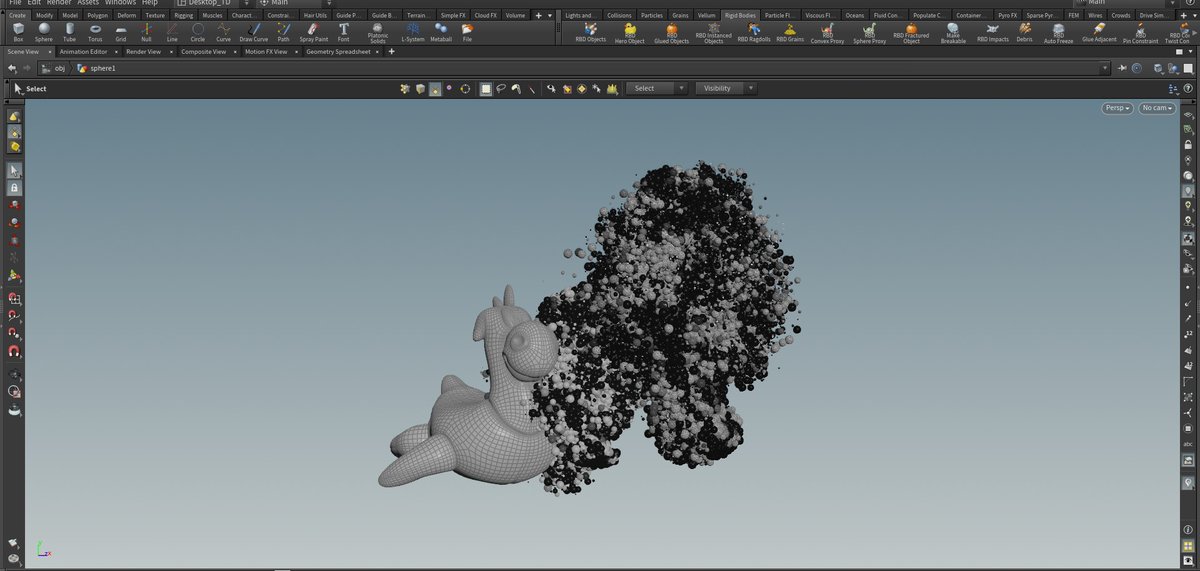Select the L-System shelf tool
The height and width of the screenshot is (571, 1200).
pos(412,32)
